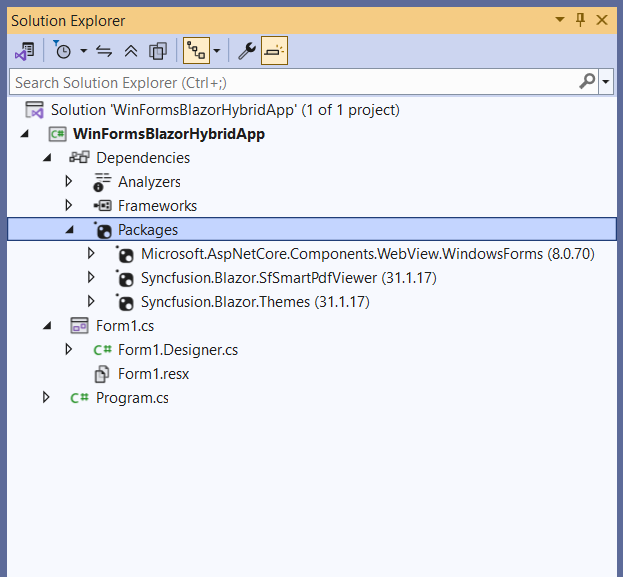Expand the Frameworks node
Screen dimensions: 623x577
click(69, 205)
